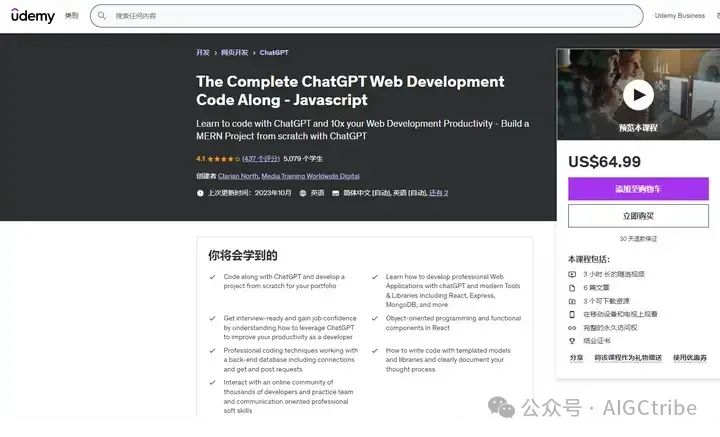
Task: Click the price US$64.99 text
Action: point(604,162)
